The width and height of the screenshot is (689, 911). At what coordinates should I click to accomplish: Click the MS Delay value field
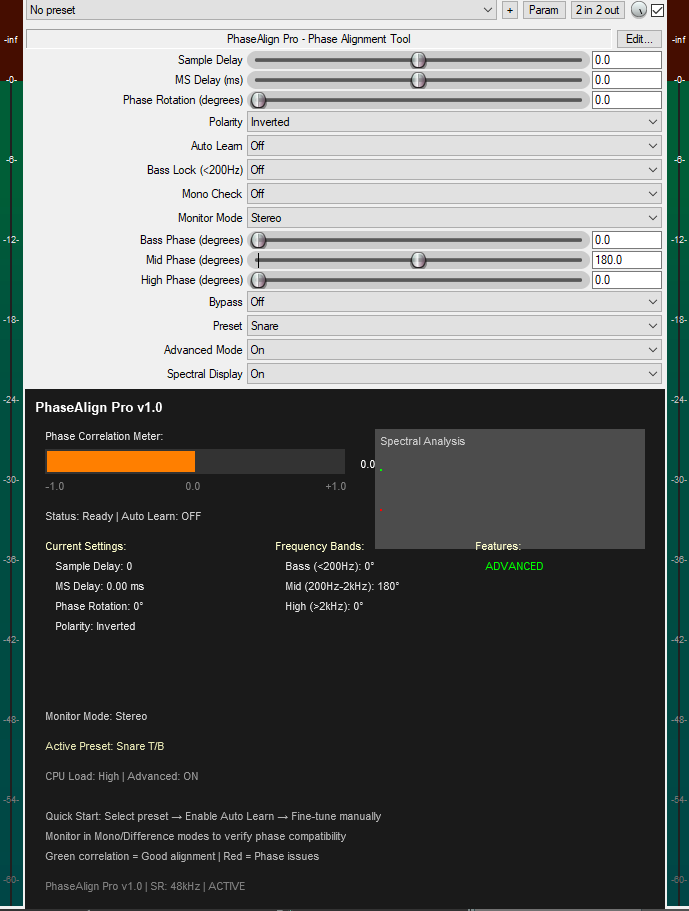click(x=626, y=80)
